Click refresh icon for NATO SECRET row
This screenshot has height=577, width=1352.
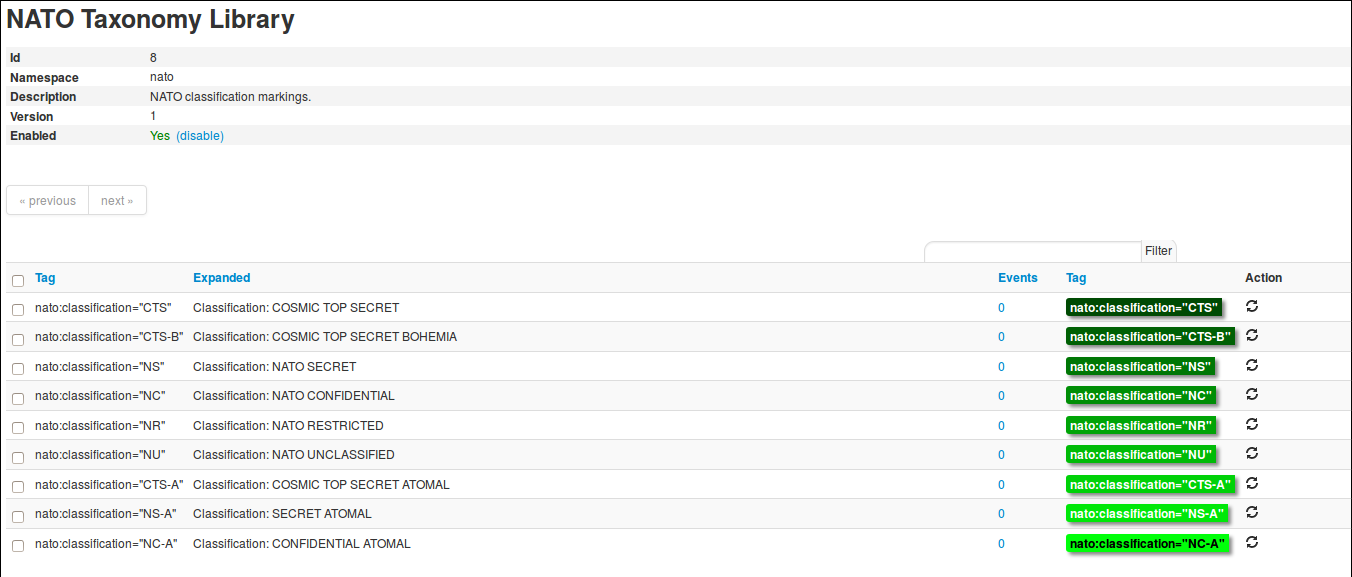pos(1251,365)
